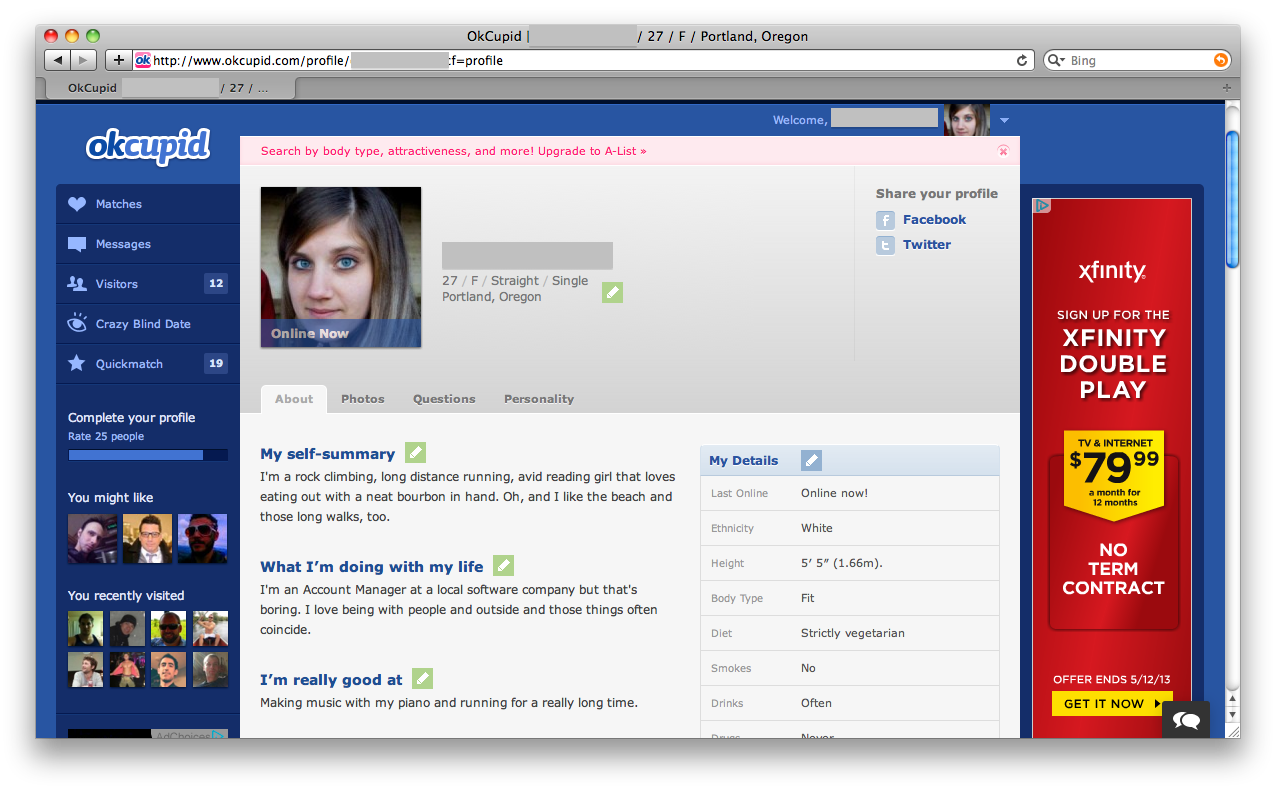
Task: Click the browser URL address field
Action: [x=580, y=61]
